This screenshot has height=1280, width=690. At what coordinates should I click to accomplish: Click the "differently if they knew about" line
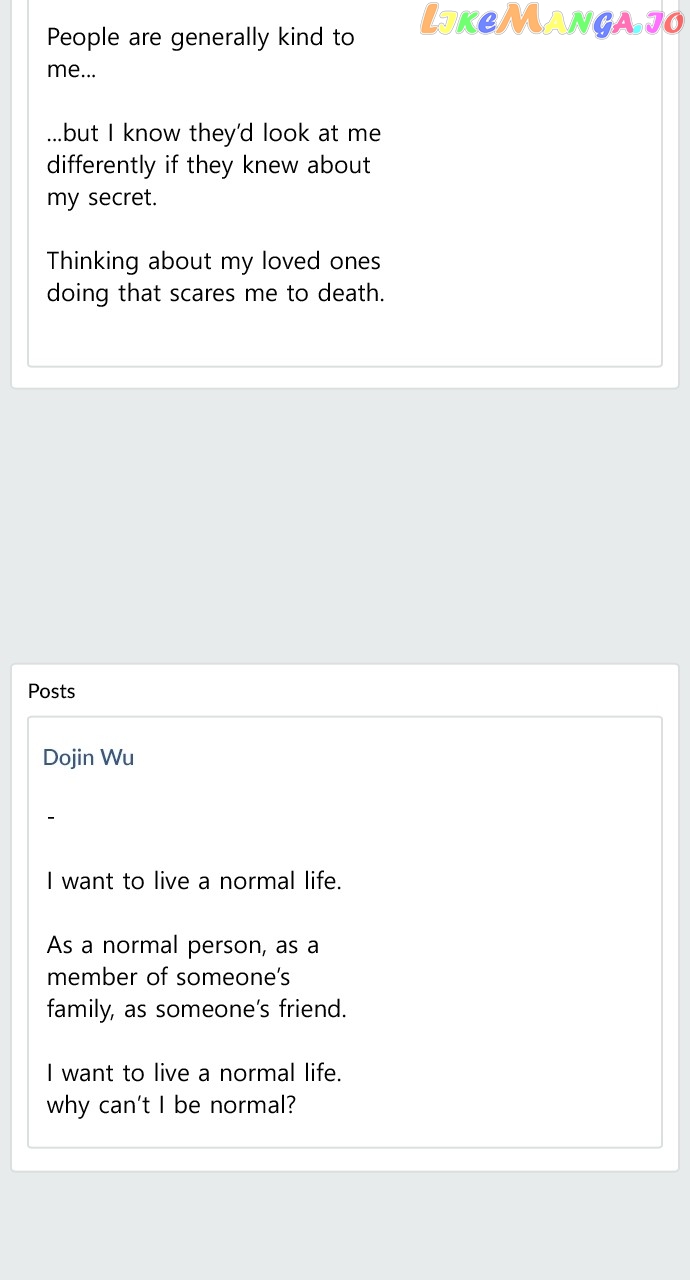point(208,165)
